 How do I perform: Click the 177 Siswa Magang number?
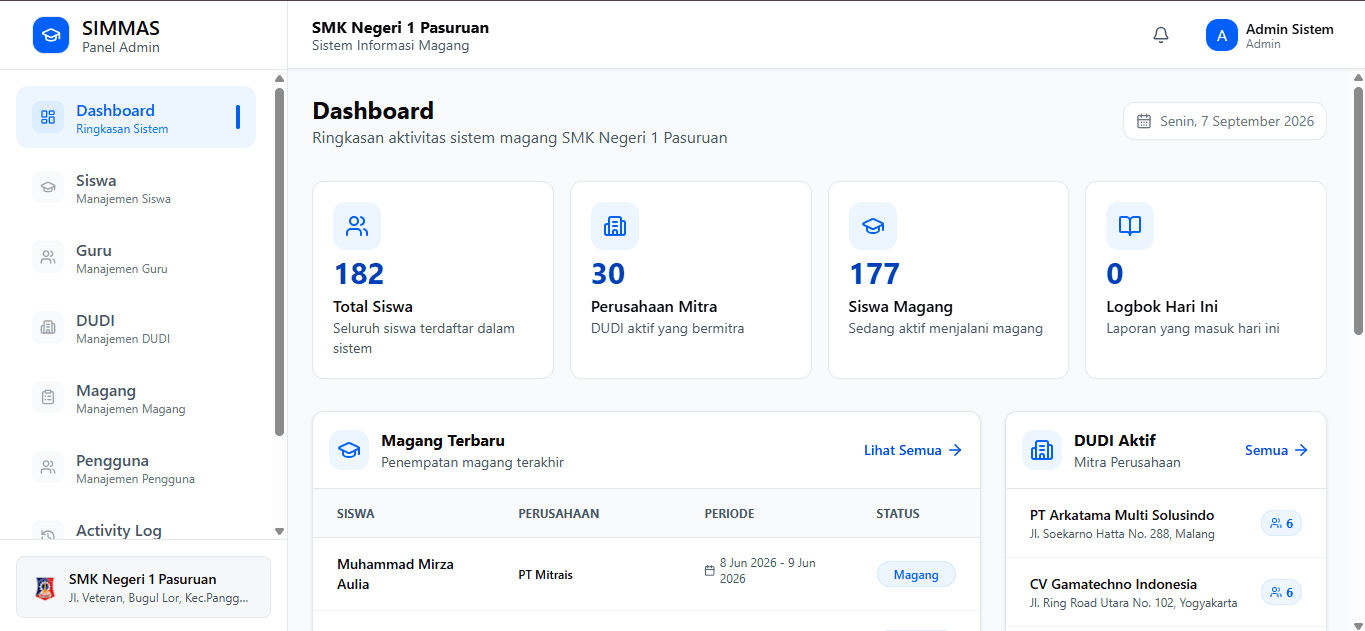(875, 274)
